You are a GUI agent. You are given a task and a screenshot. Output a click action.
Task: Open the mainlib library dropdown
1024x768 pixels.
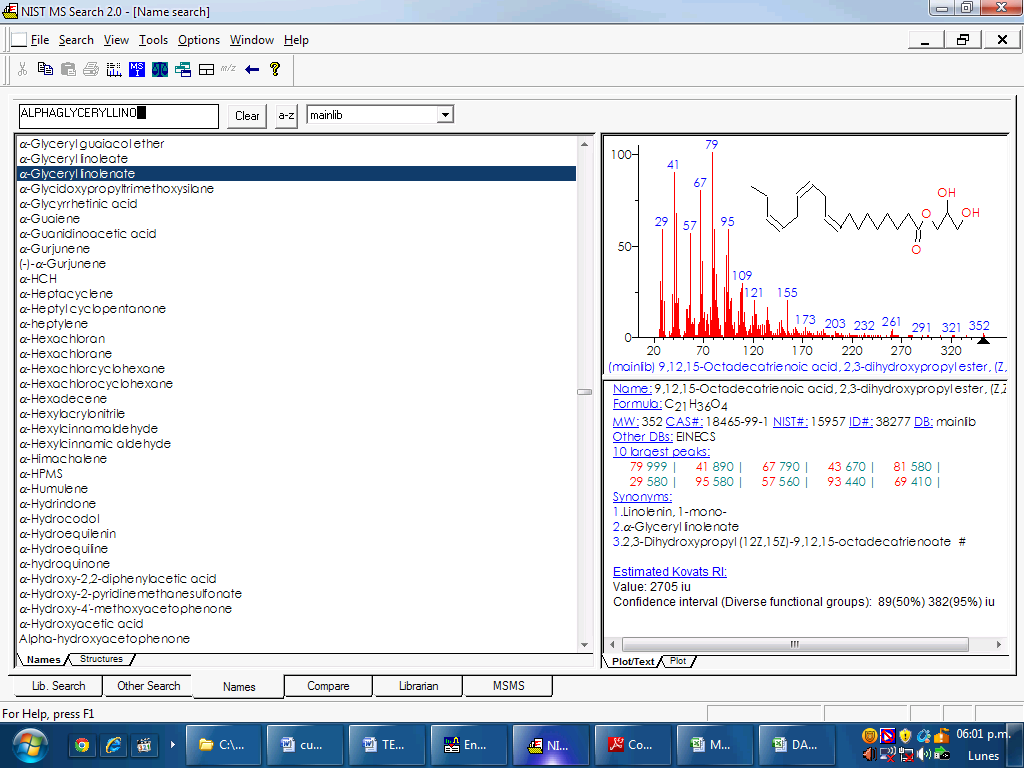tap(445, 115)
